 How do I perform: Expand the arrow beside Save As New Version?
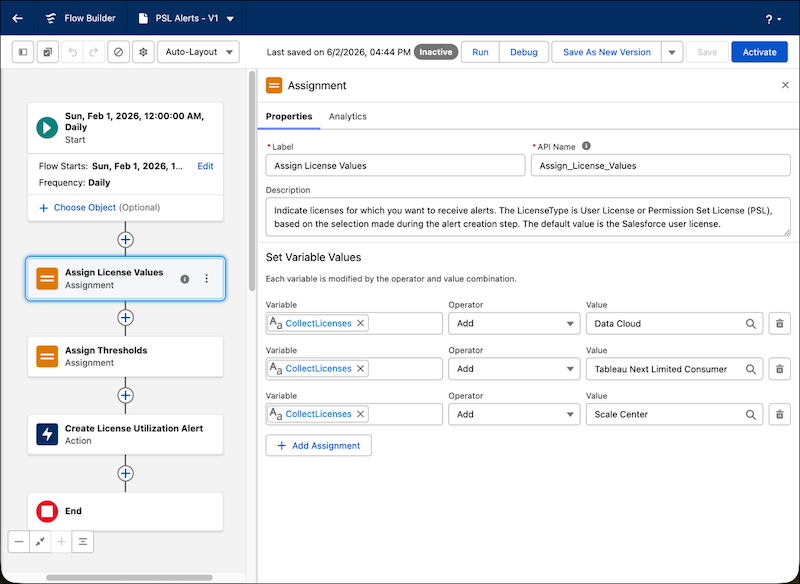672,52
